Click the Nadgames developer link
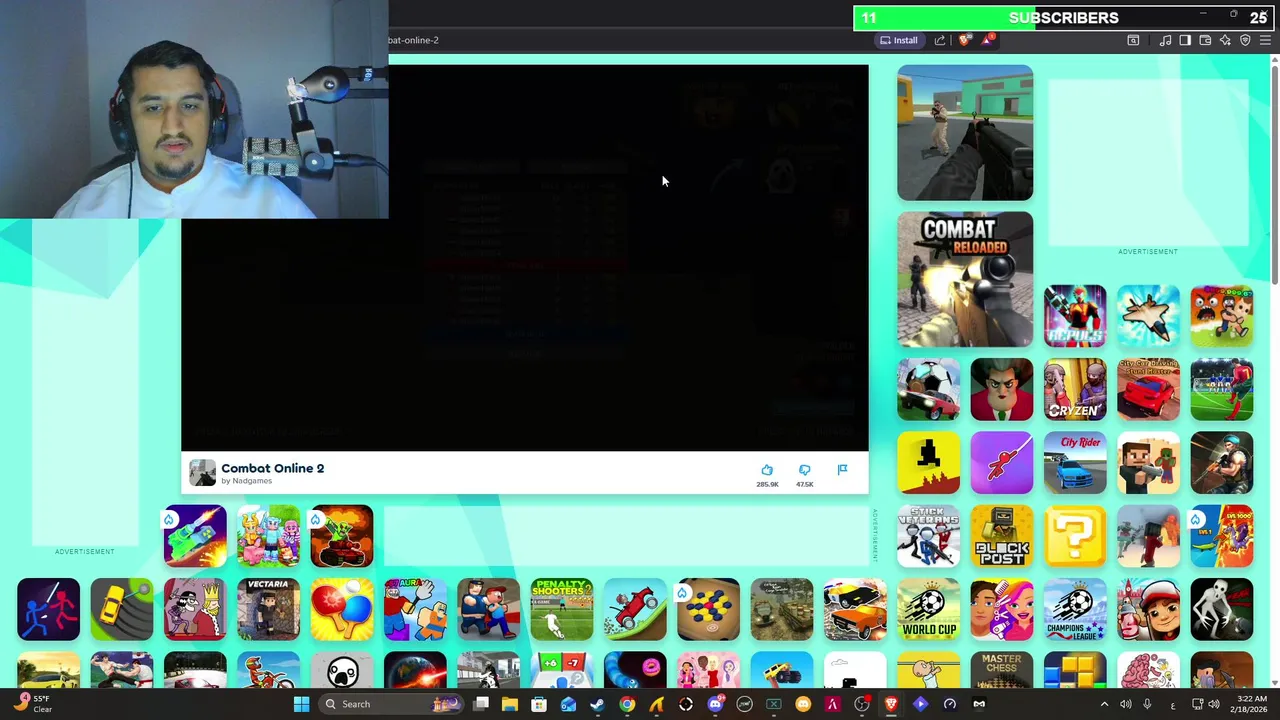The width and height of the screenshot is (1280, 720). 252,481
